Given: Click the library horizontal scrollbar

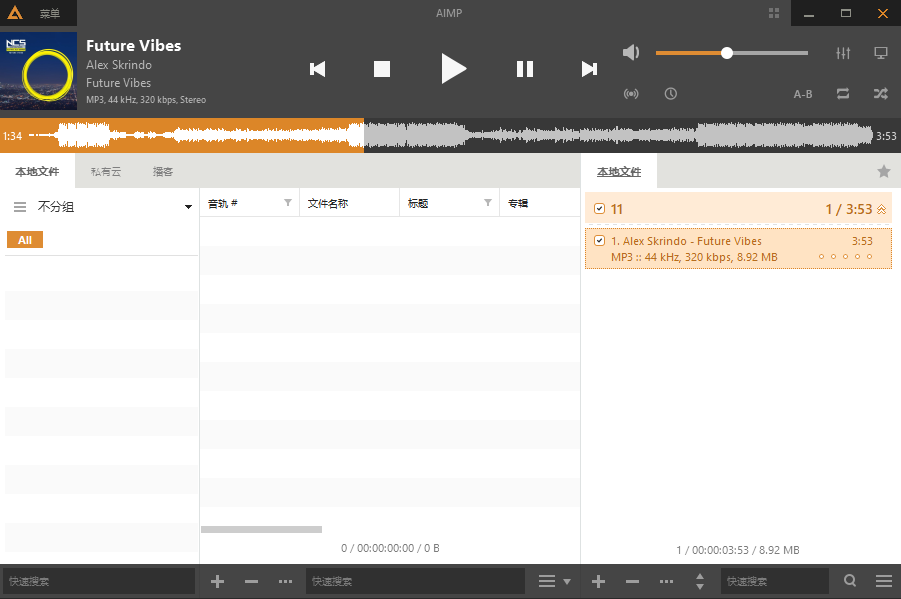Looking at the screenshot, I should [261, 529].
